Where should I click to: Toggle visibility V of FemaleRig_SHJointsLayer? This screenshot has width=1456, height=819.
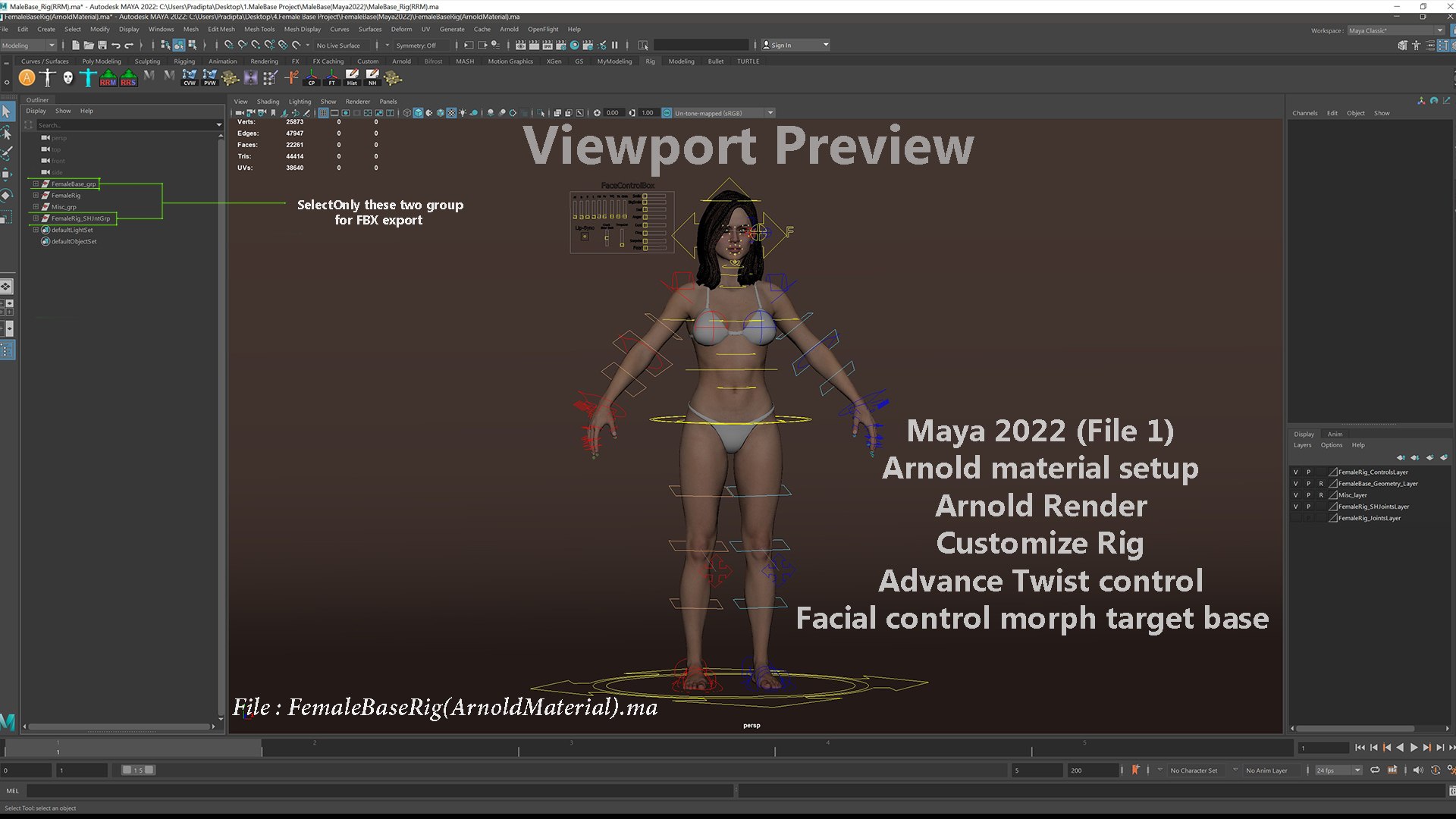1295,507
